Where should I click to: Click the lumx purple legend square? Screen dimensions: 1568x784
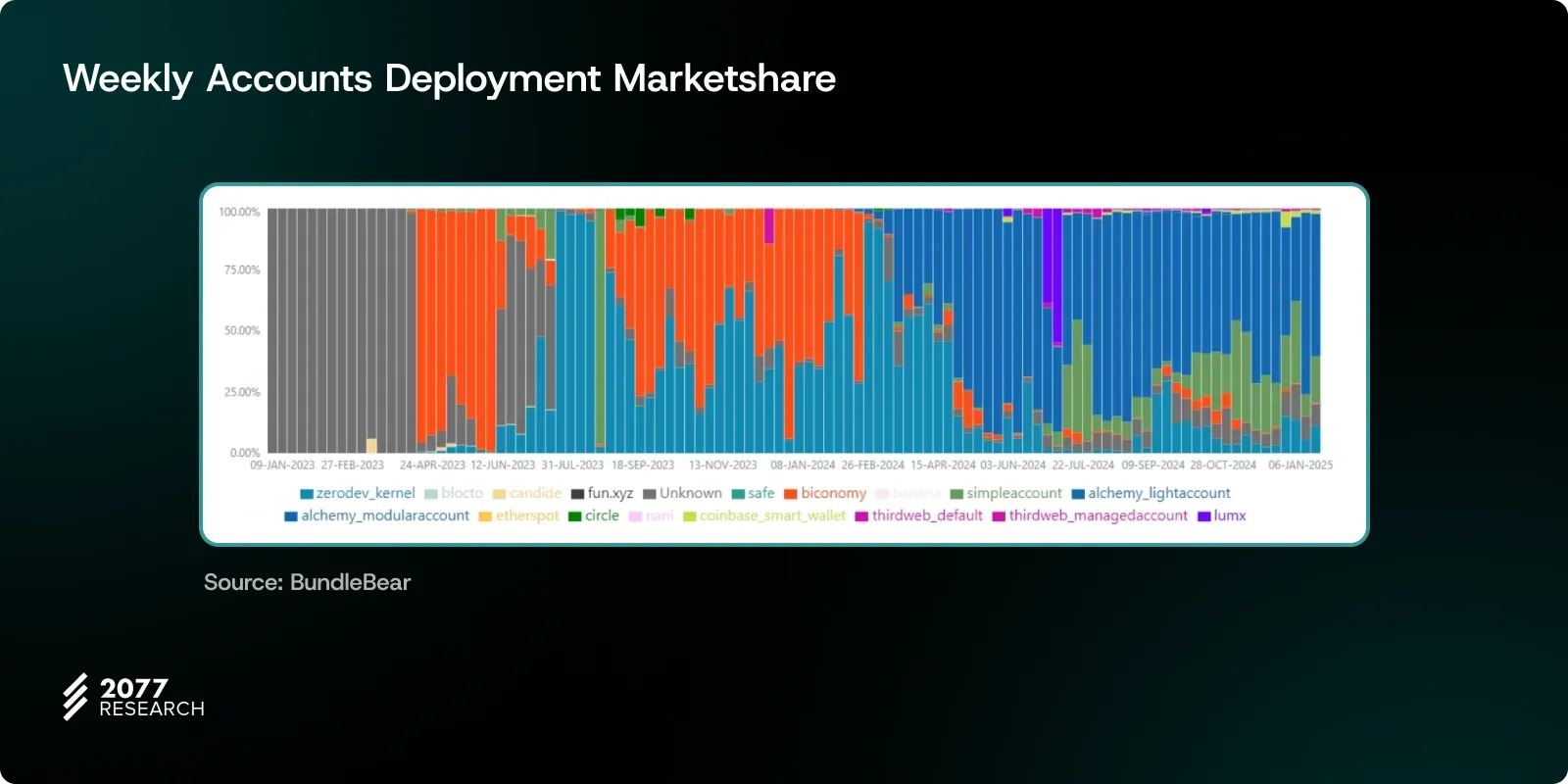click(x=1203, y=516)
